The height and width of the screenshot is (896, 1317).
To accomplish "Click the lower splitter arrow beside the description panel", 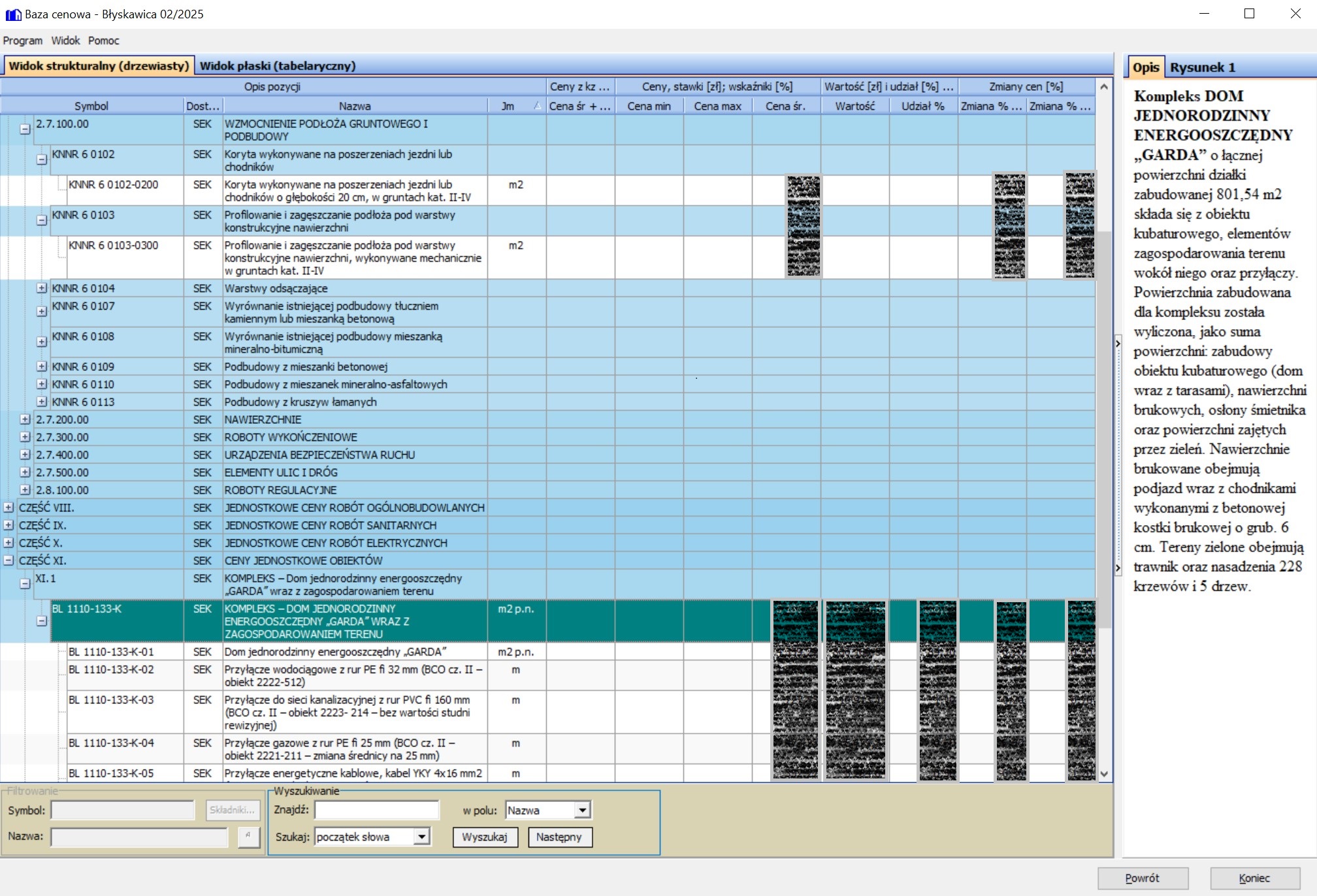I will pos(1118,568).
